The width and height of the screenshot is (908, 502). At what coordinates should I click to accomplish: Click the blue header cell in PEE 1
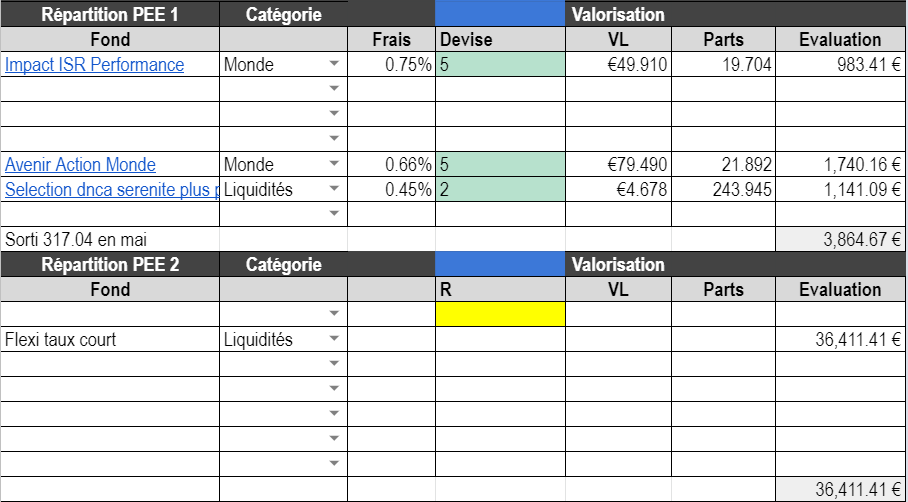pyautogui.click(x=500, y=15)
